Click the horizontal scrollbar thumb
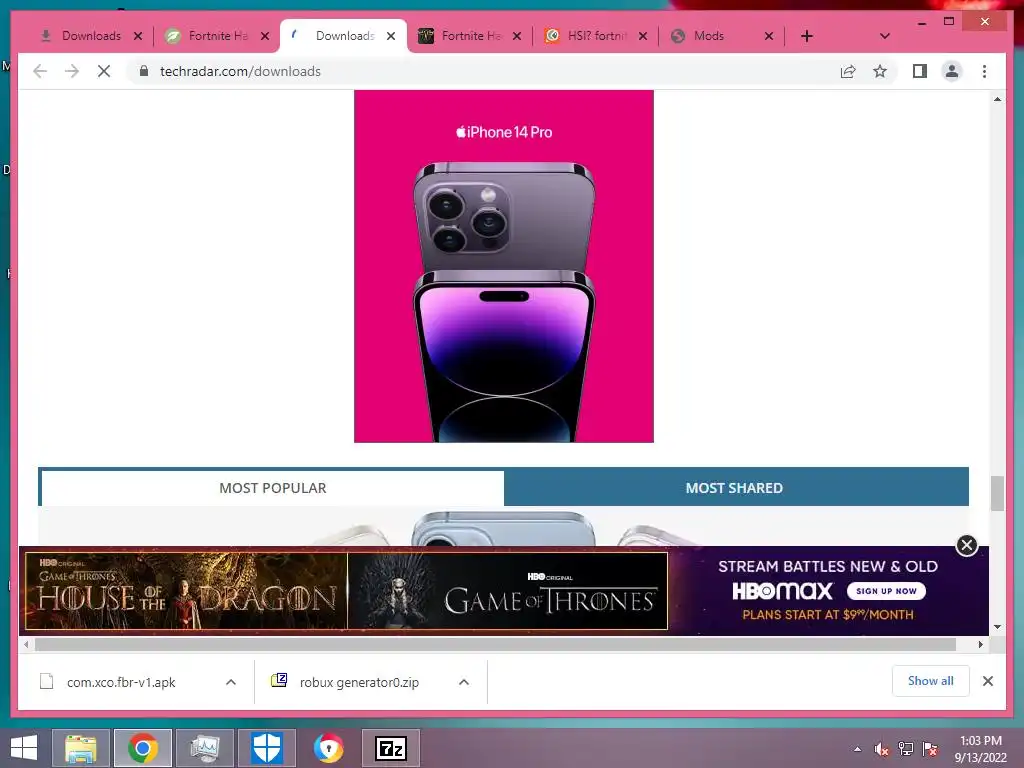The image size is (1024, 768). click(495, 645)
